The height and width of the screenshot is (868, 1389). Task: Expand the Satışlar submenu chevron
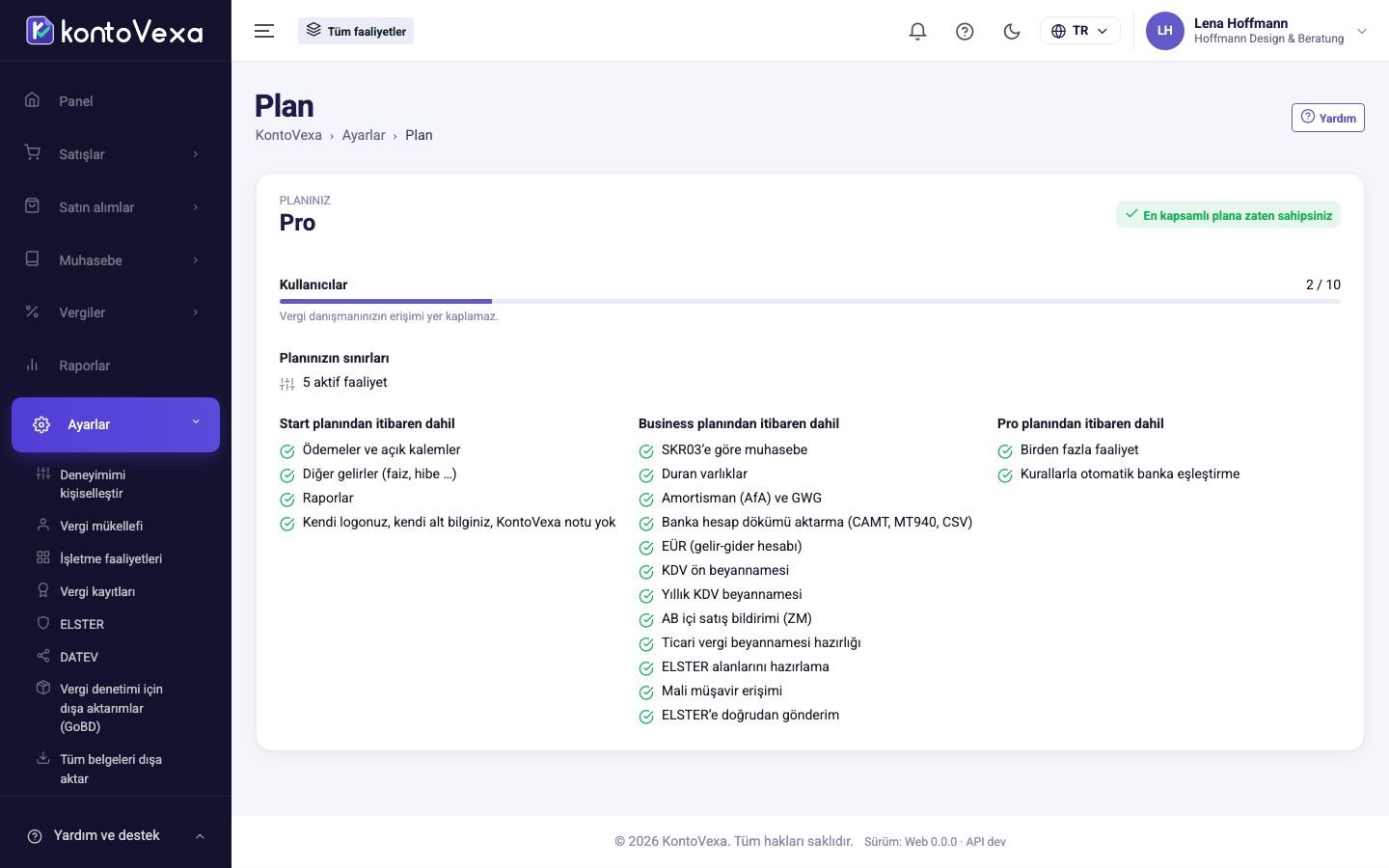pyautogui.click(x=196, y=154)
